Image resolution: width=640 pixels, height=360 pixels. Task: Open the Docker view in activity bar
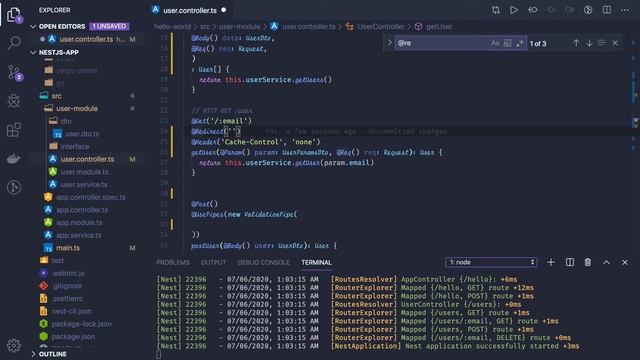13,158
